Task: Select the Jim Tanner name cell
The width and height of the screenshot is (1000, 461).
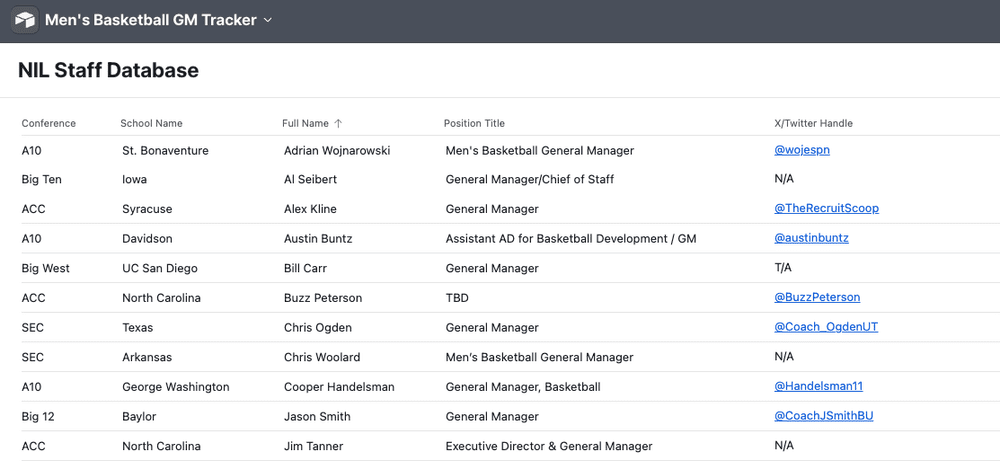Action: tap(313, 446)
